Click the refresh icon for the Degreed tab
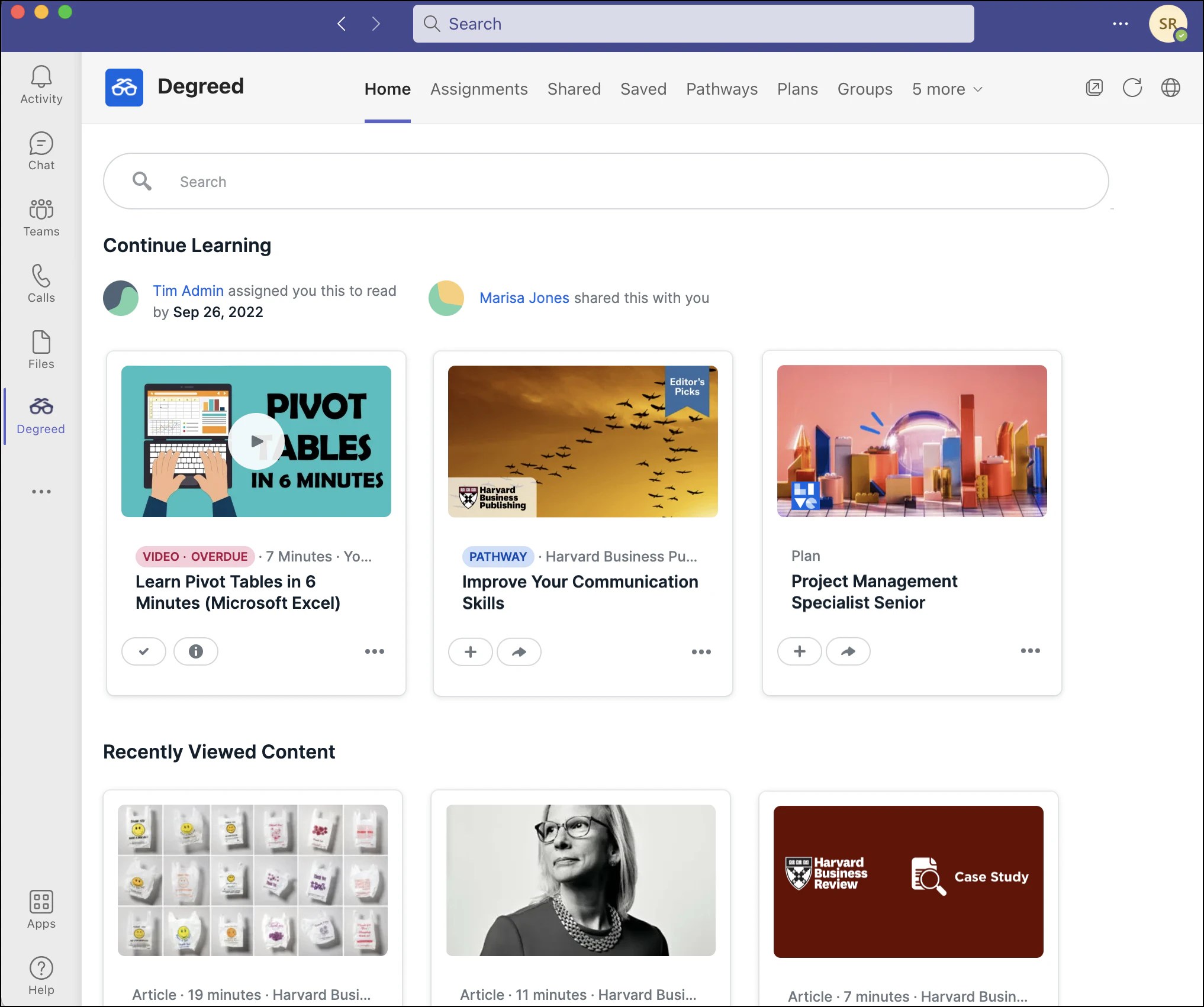 [x=1132, y=87]
